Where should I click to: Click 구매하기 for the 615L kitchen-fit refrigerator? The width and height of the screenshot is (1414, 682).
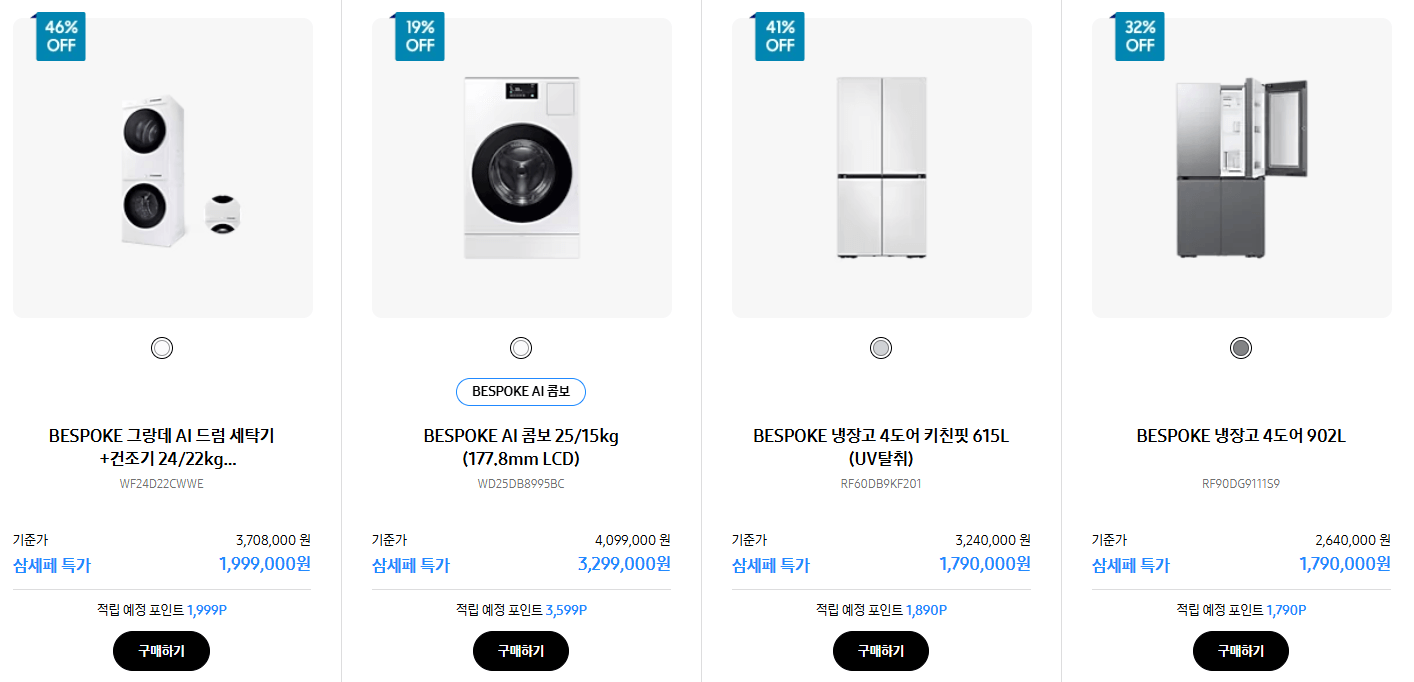point(880,650)
